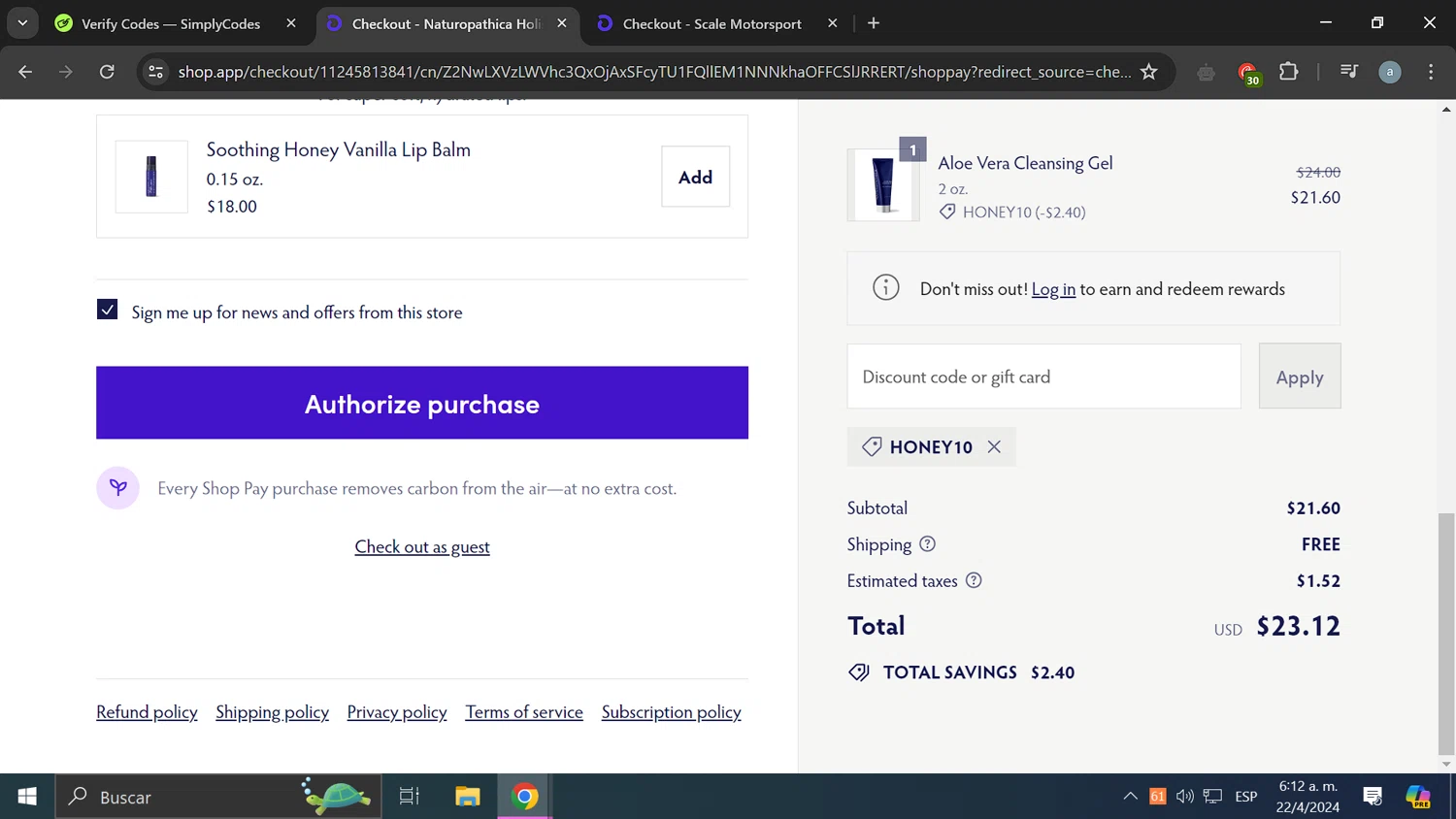This screenshot has width=1456, height=819.
Task: Go back to the previous page
Action: pos(25,72)
